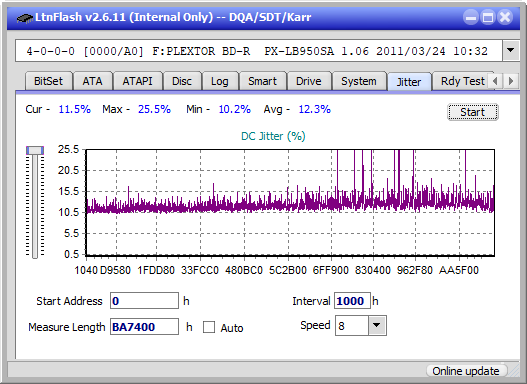The width and height of the screenshot is (527, 384).
Task: Click the LtnFlash chip icon in title bar
Action: (24, 17)
